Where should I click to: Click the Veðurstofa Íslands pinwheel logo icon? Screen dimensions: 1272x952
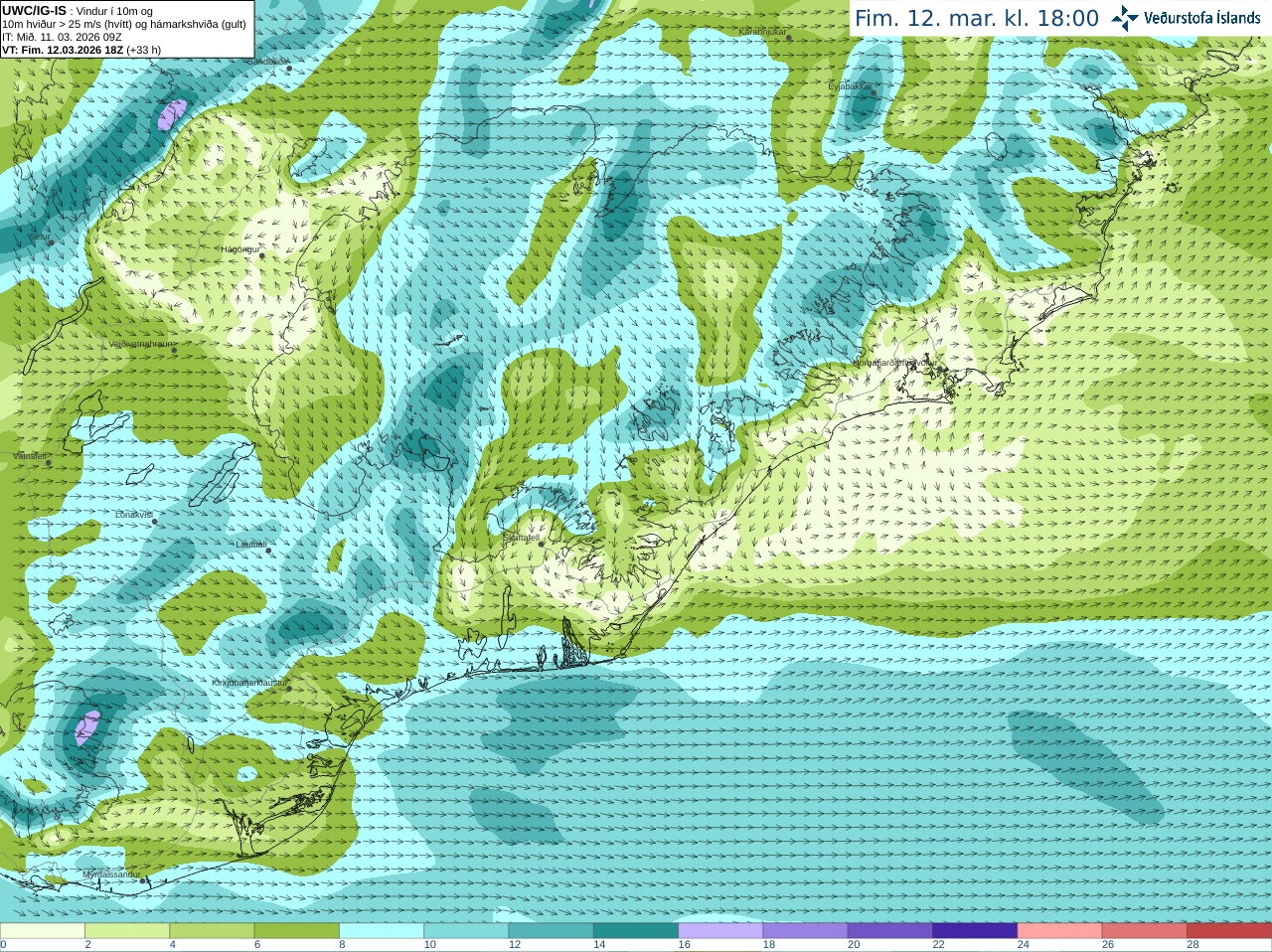1125,18
